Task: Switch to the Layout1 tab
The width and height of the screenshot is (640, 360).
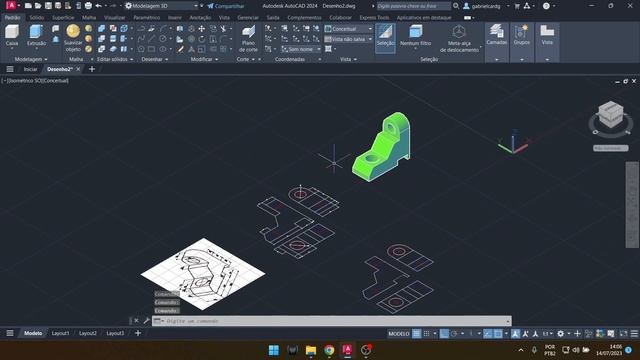Action: click(60, 333)
